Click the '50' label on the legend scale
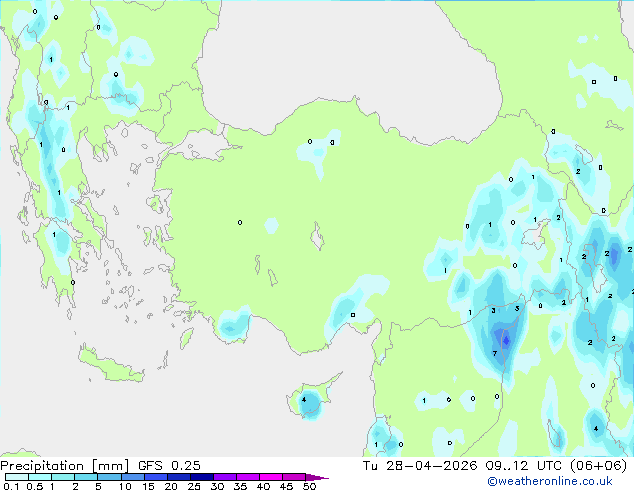Image resolution: width=634 pixels, height=490 pixels. click(x=309, y=486)
